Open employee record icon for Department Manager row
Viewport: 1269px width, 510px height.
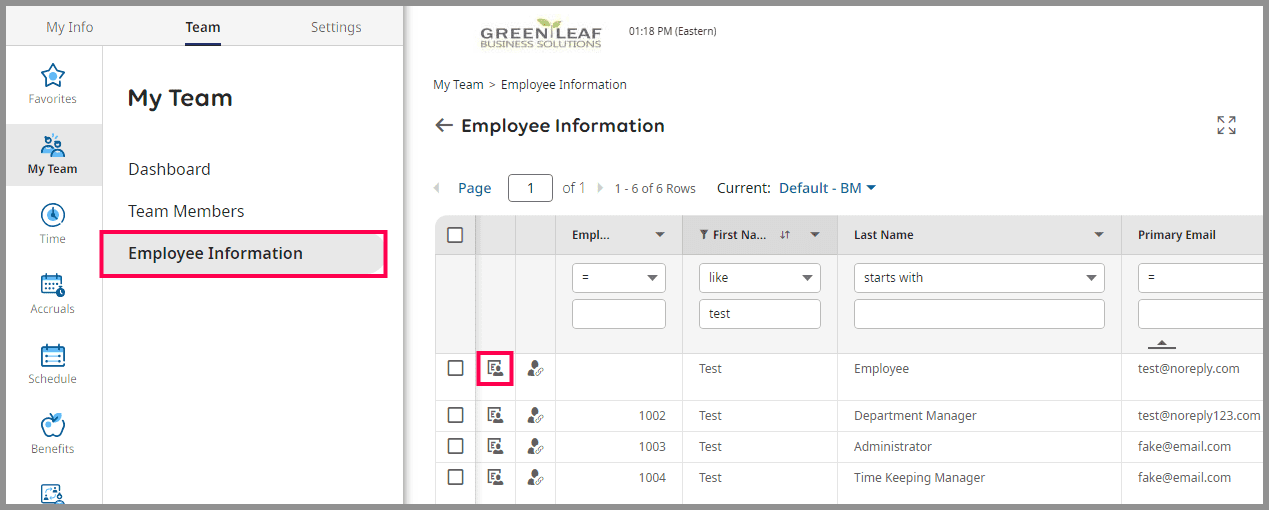pos(495,415)
